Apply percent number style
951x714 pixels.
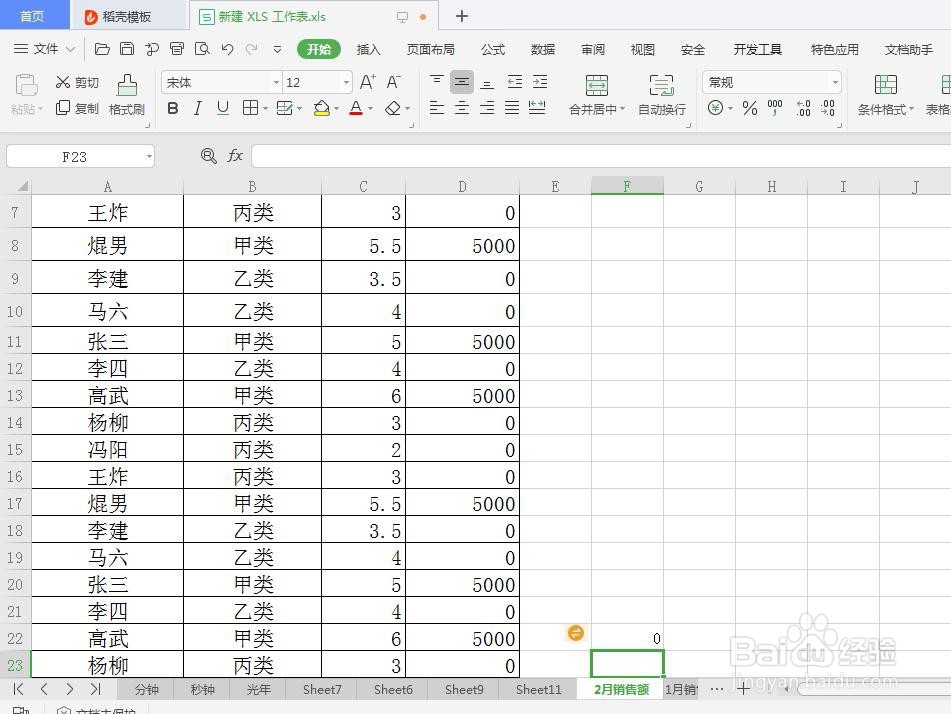(748, 108)
